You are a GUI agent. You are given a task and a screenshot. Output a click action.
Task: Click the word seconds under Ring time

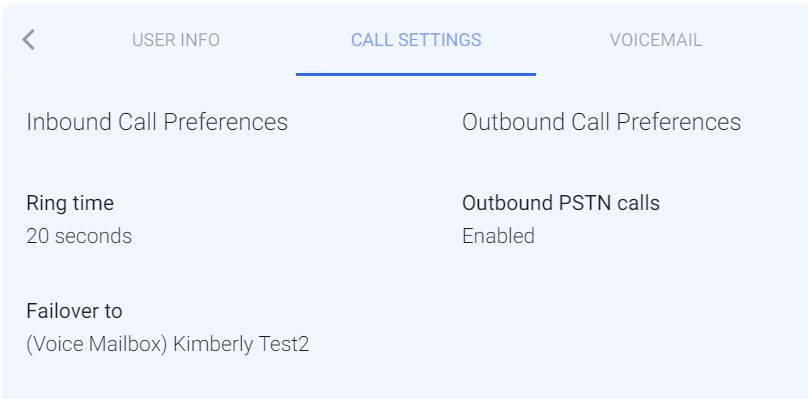(93, 236)
